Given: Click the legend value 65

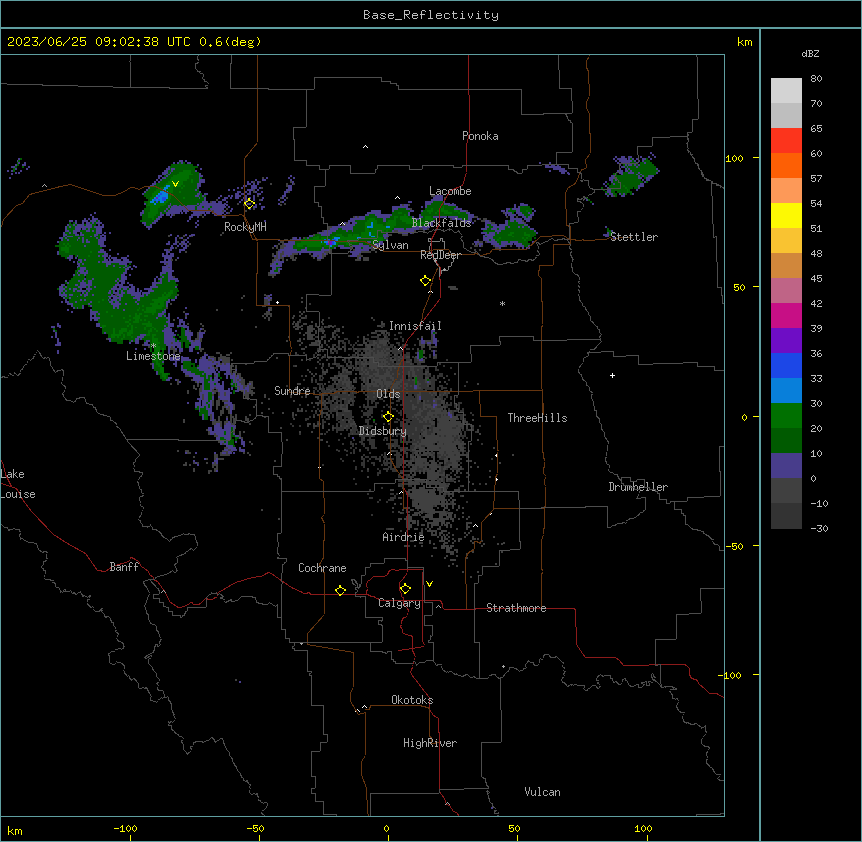Looking at the screenshot, I should tap(816, 129).
